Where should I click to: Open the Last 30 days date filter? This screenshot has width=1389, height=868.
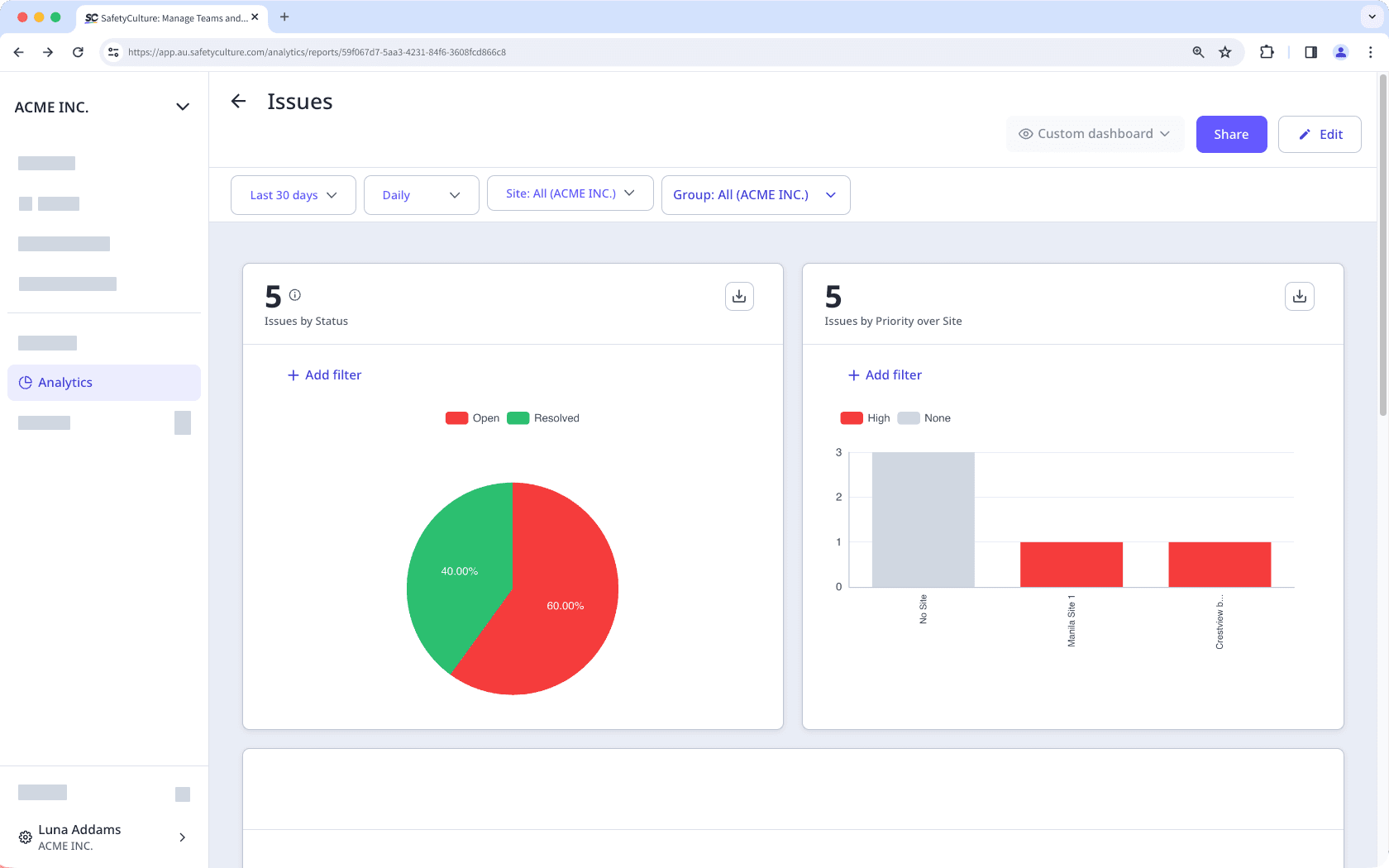click(293, 194)
